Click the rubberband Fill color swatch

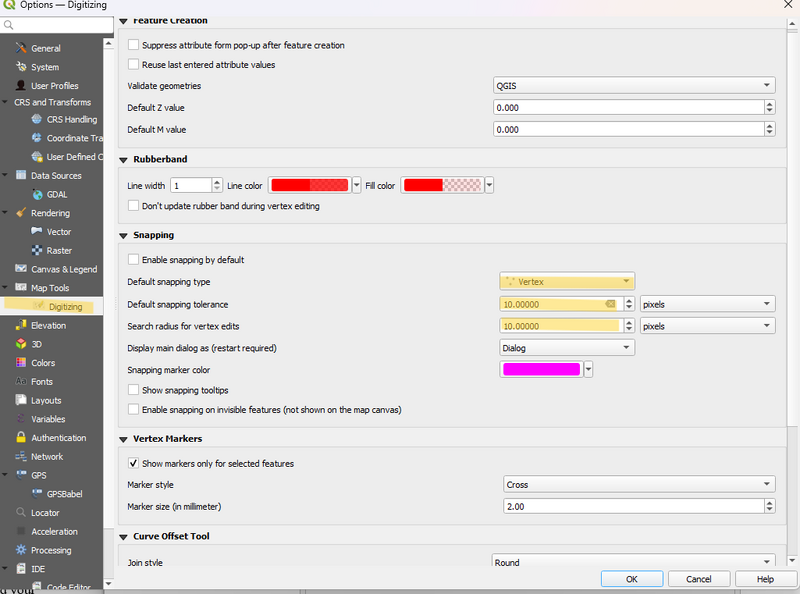pos(442,185)
